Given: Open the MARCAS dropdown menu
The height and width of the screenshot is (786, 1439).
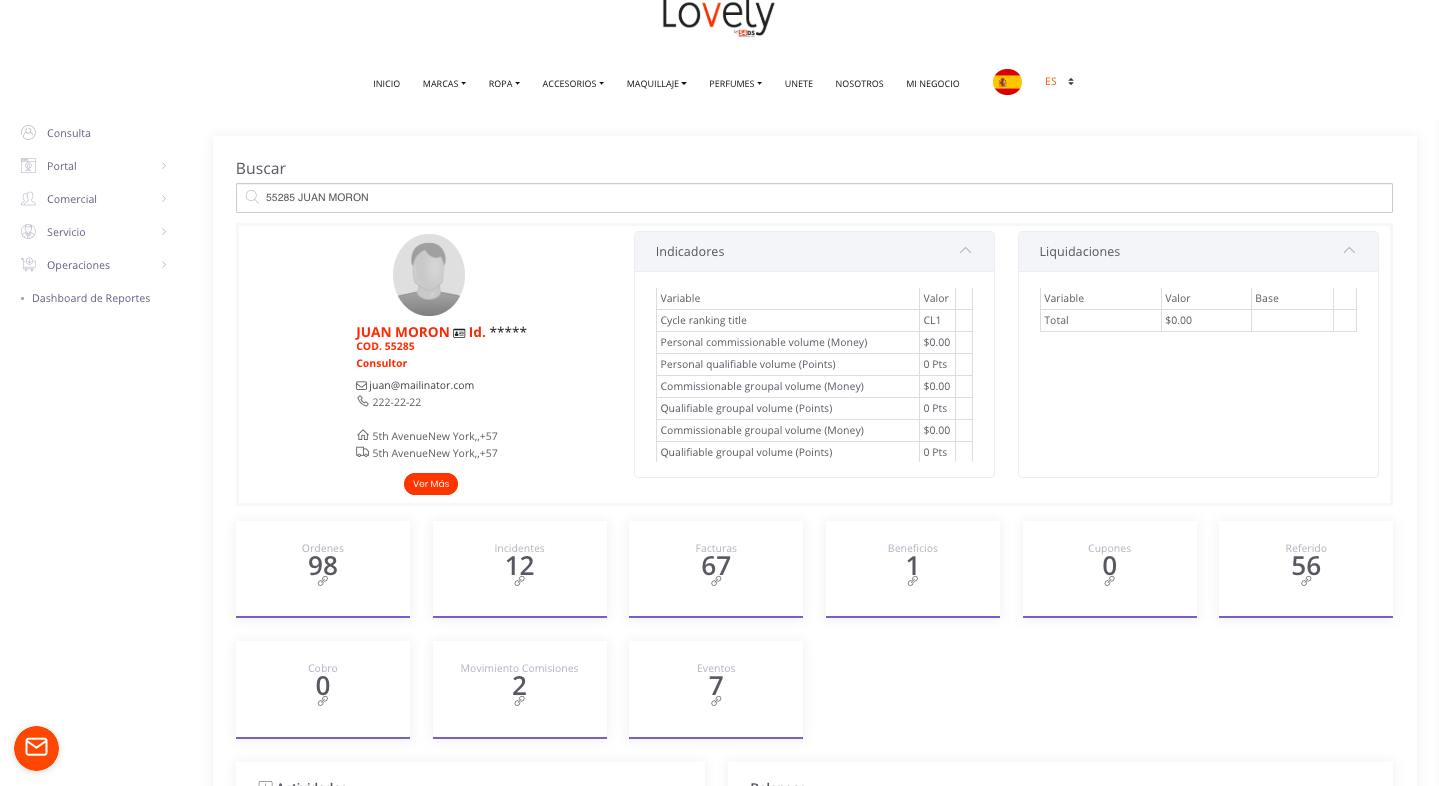Looking at the screenshot, I should coord(444,84).
